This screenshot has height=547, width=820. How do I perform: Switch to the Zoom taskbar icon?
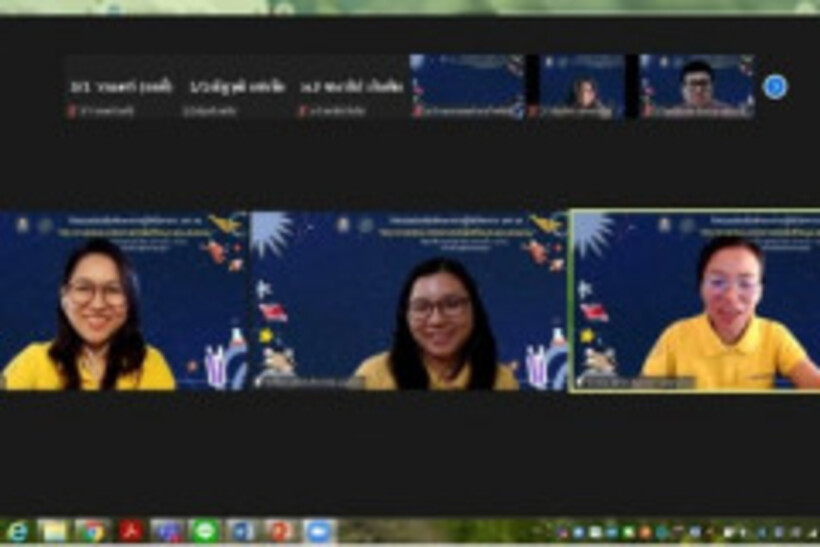(318, 531)
